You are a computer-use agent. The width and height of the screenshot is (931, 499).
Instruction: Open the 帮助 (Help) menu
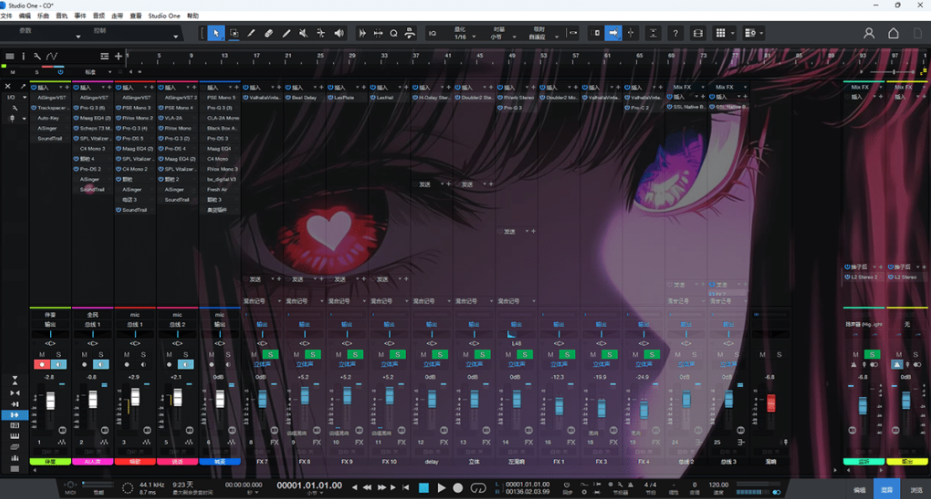coord(194,16)
